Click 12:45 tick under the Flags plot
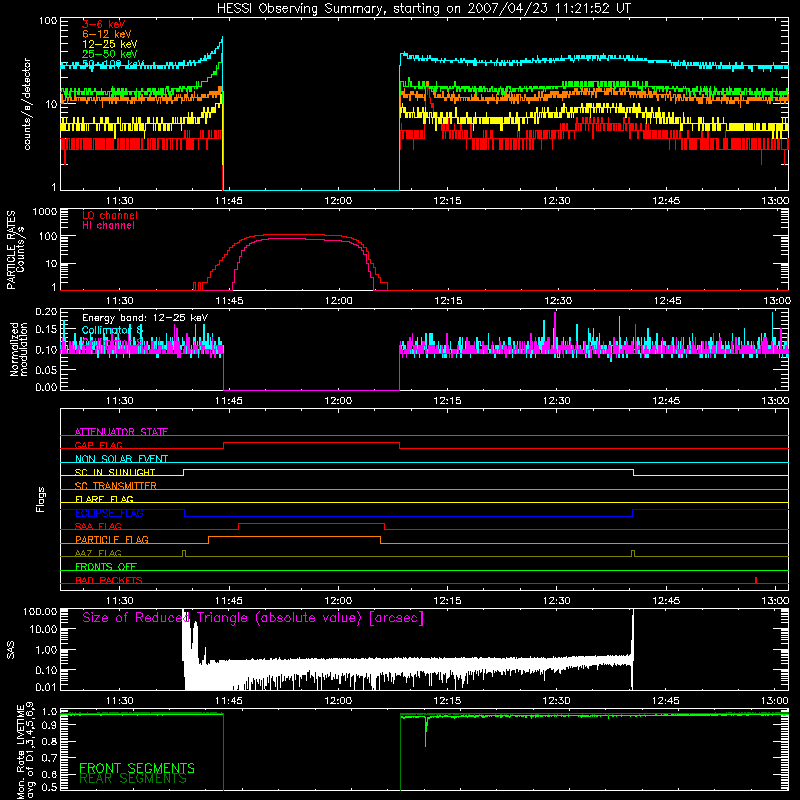This screenshot has height=800, width=800. click(666, 601)
